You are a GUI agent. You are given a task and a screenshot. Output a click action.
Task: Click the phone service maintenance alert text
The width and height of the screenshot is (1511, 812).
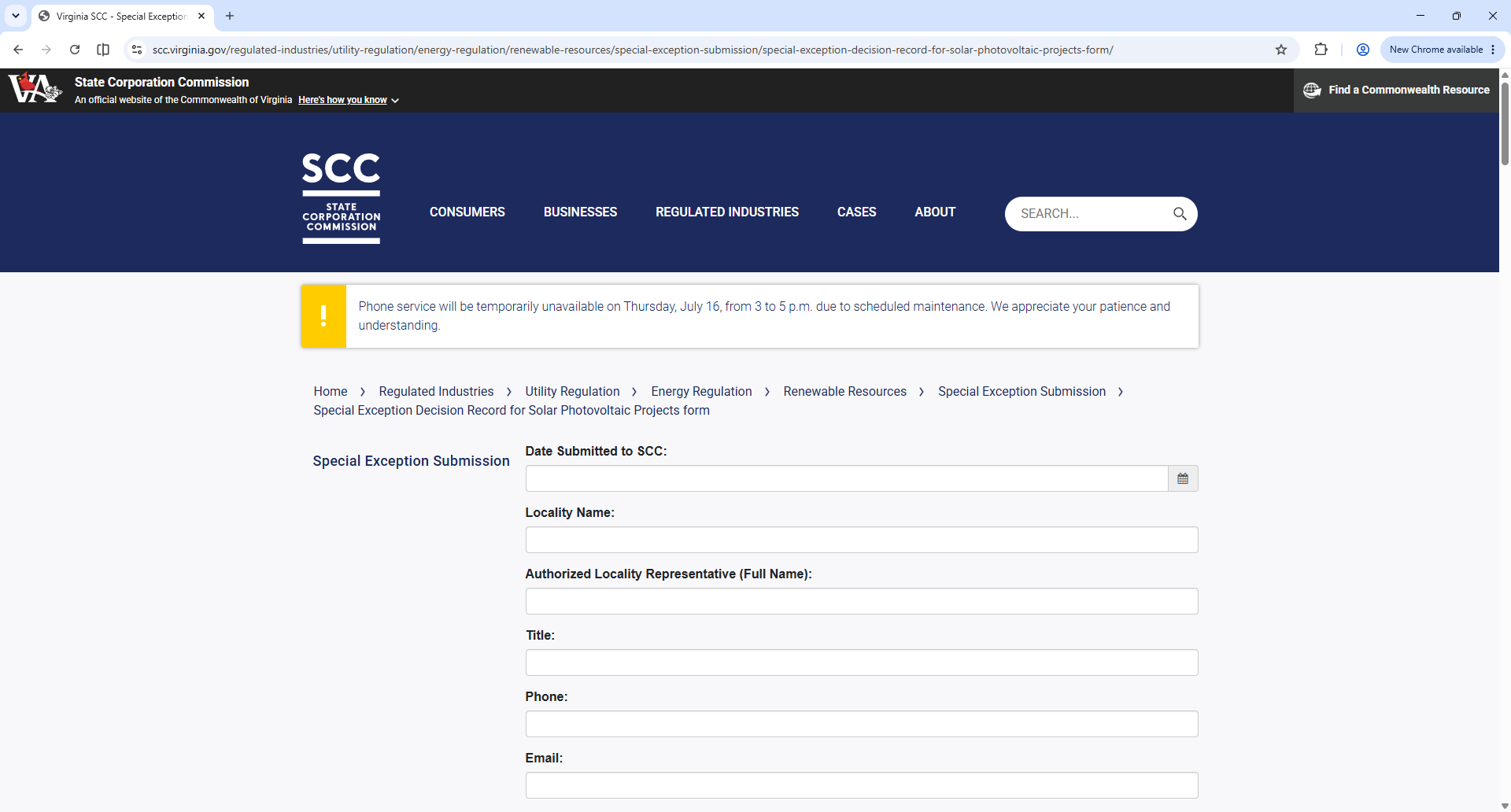click(x=764, y=316)
